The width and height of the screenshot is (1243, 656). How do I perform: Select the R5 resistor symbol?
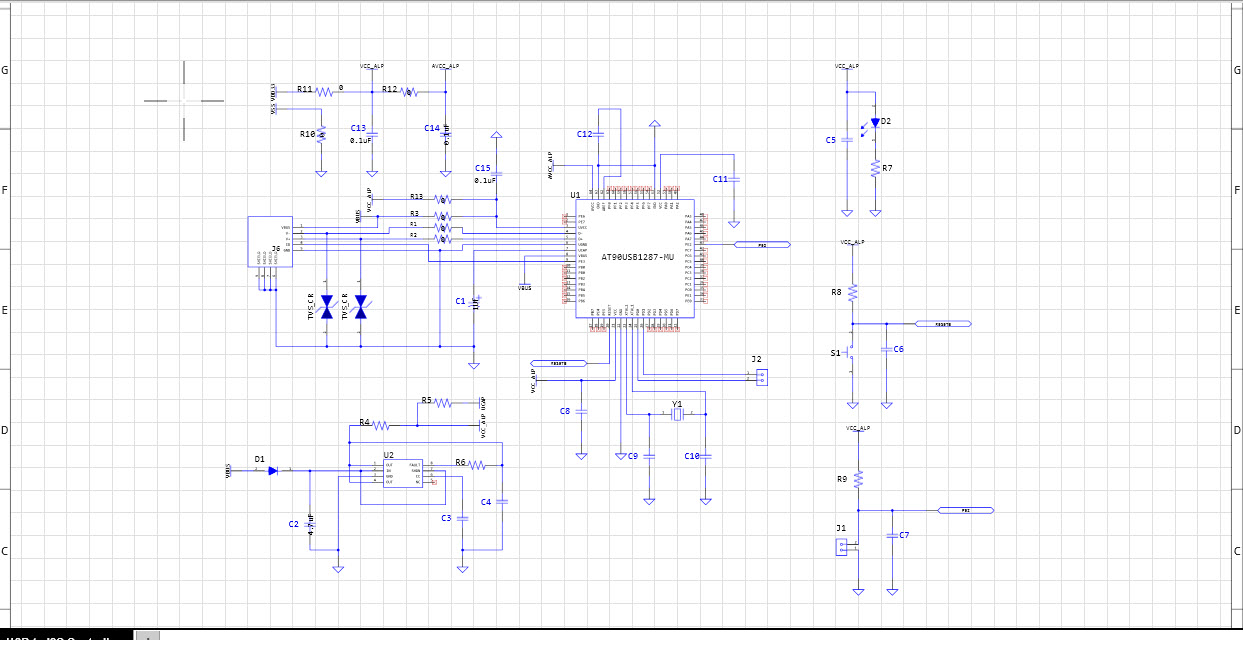coord(443,403)
